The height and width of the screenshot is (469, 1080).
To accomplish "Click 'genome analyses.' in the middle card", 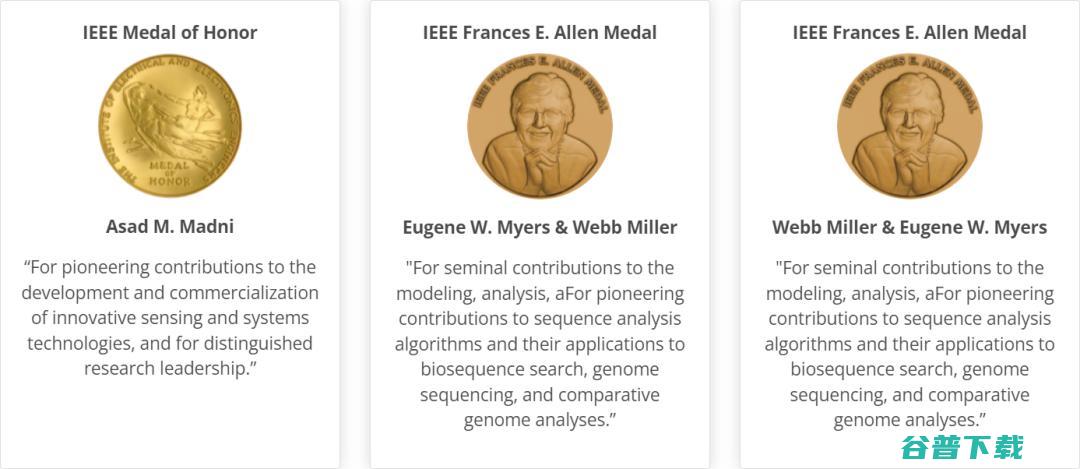I will click(x=539, y=421).
